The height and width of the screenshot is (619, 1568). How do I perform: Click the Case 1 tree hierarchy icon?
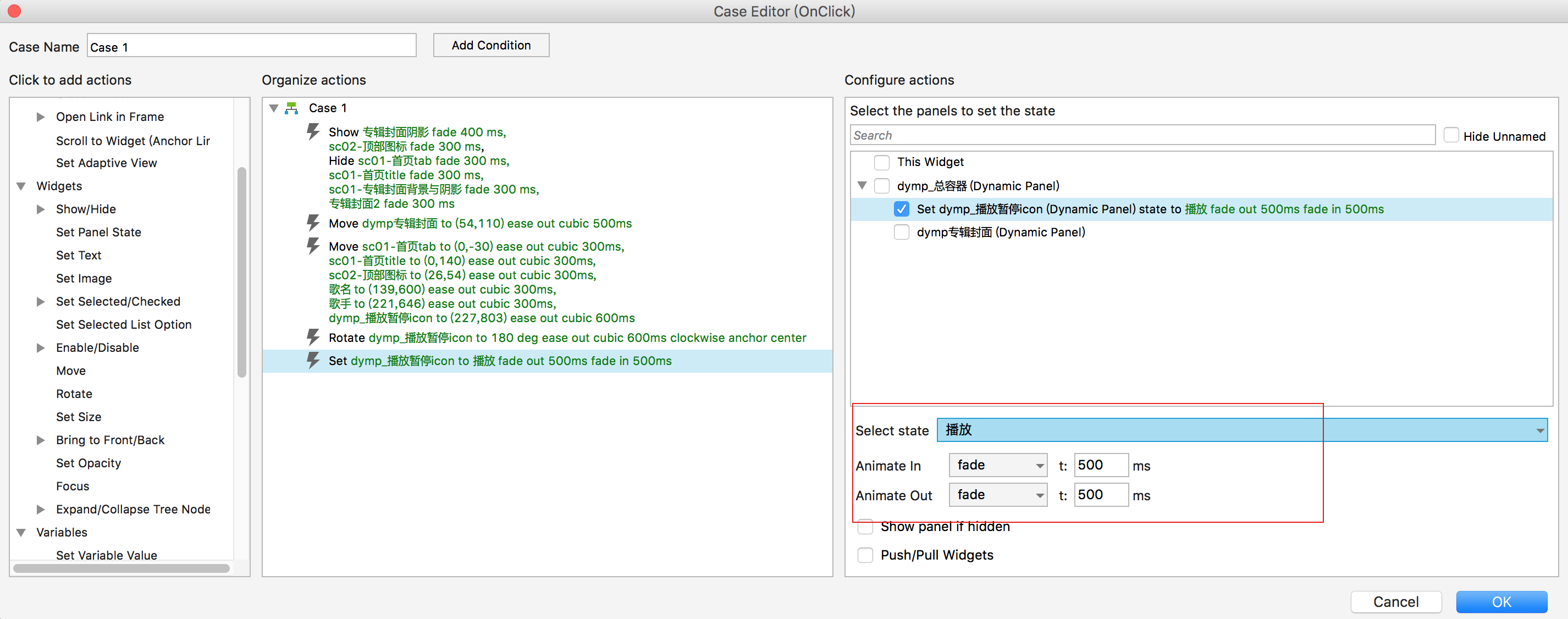click(x=291, y=108)
